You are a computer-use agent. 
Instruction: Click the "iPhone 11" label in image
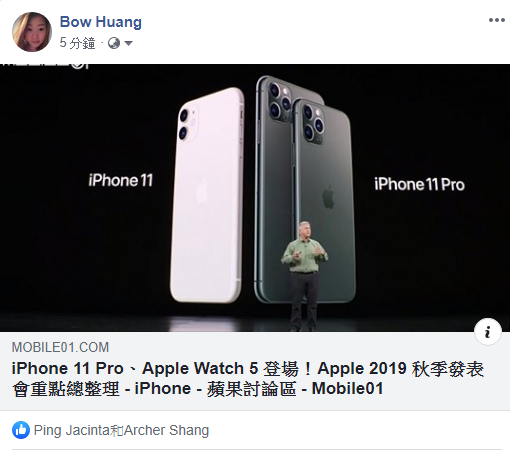pos(121,180)
